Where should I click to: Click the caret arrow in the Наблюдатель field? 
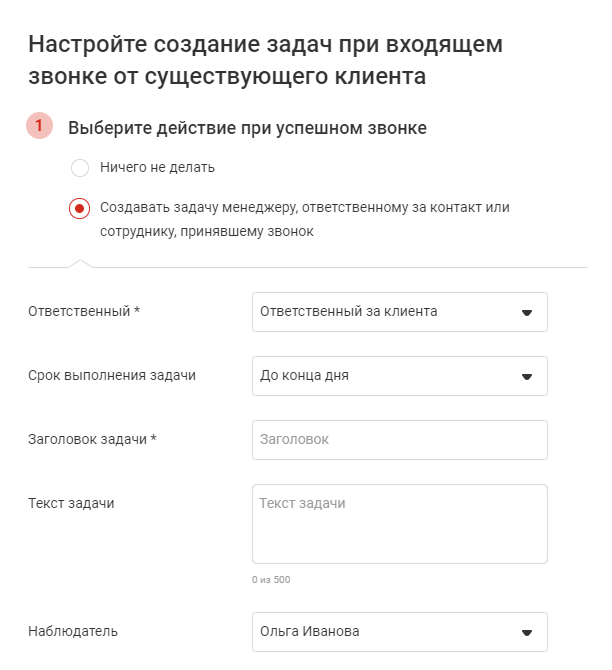[x=527, y=632]
